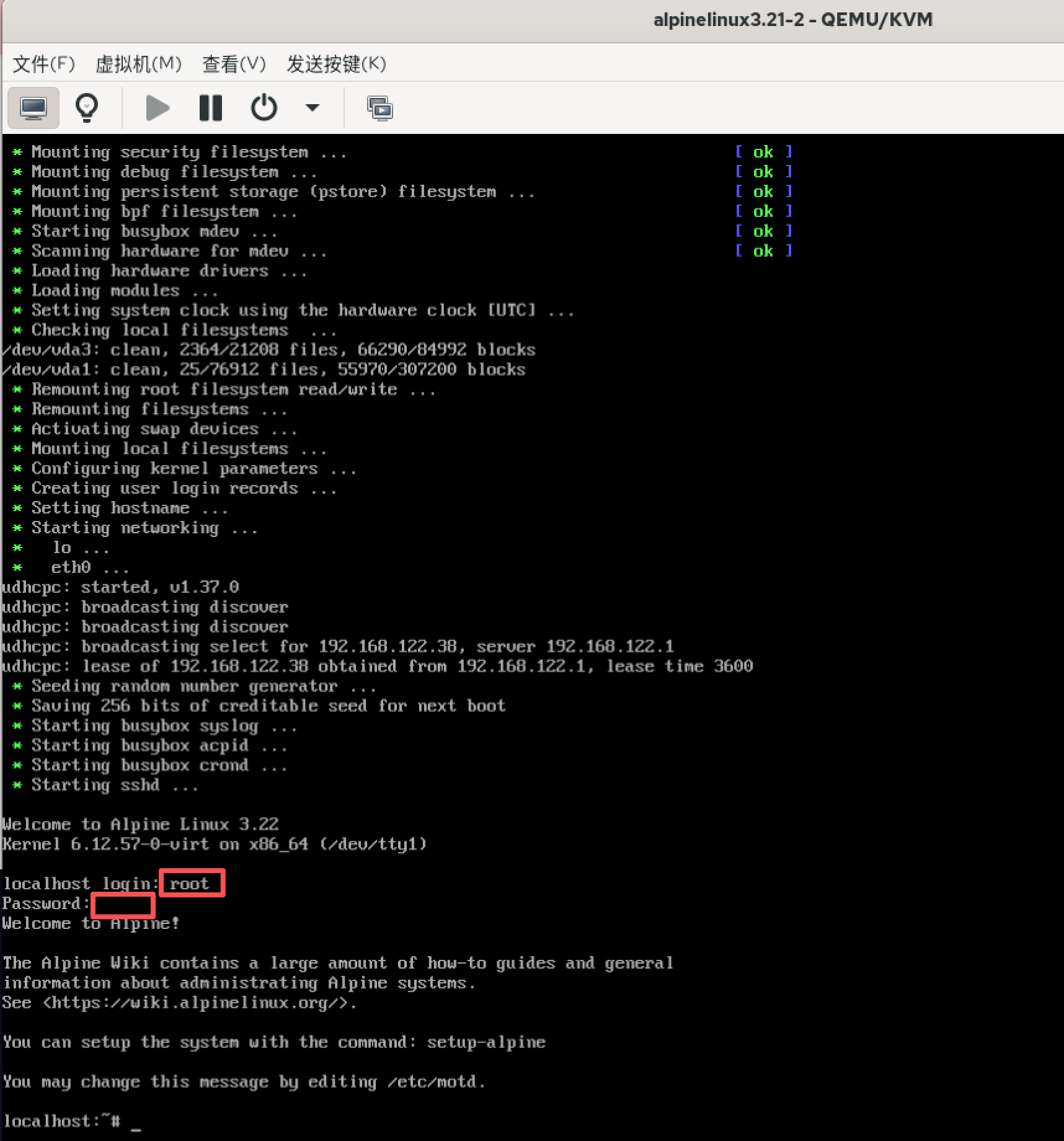Click the localhost:~# shell prompt line
The height and width of the screenshot is (1141, 1064).
click(x=62, y=1121)
